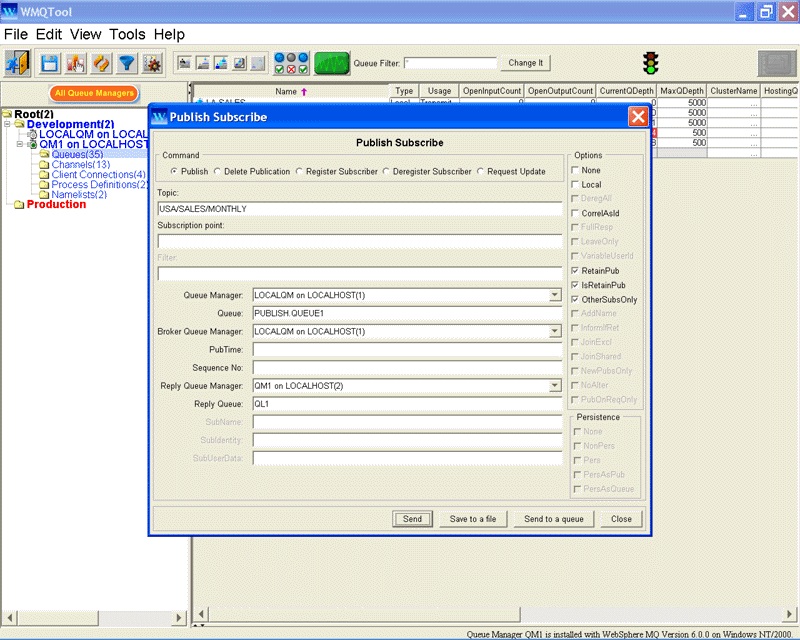
Task: Open the Broker Queue Manager dropdown
Action: (555, 331)
